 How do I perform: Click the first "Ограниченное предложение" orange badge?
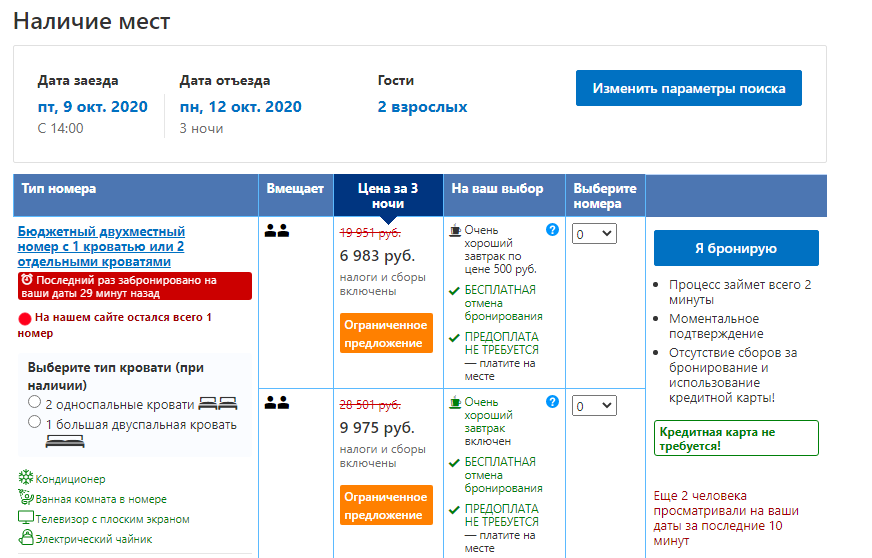(386, 333)
